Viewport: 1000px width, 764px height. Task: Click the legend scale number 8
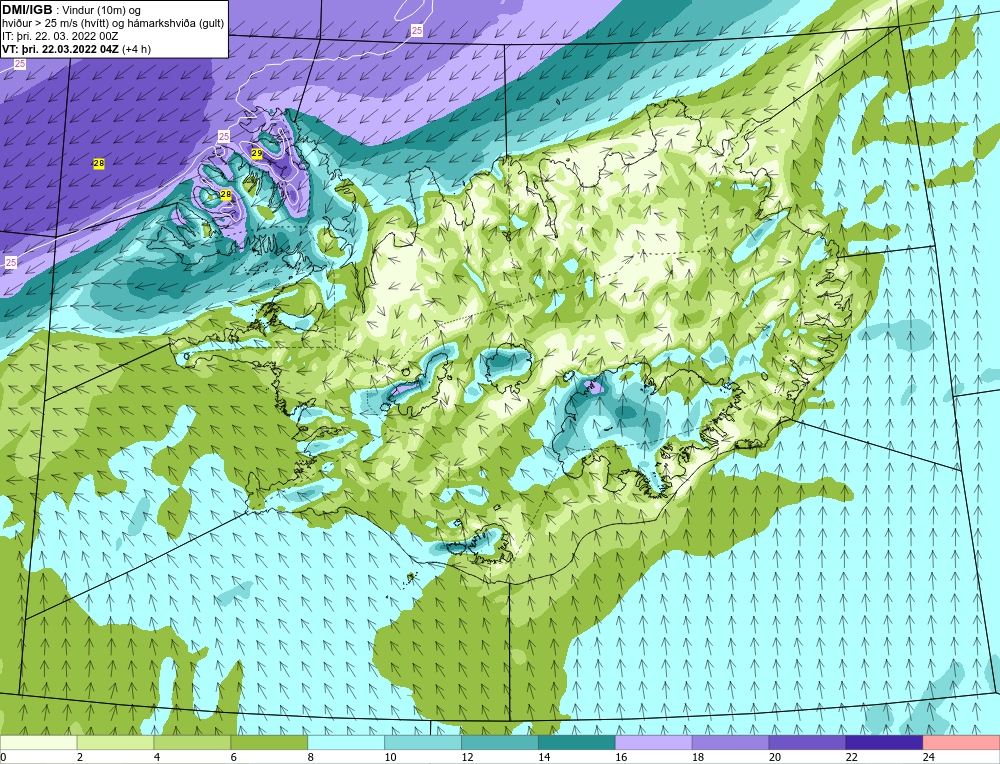pyautogui.click(x=311, y=757)
